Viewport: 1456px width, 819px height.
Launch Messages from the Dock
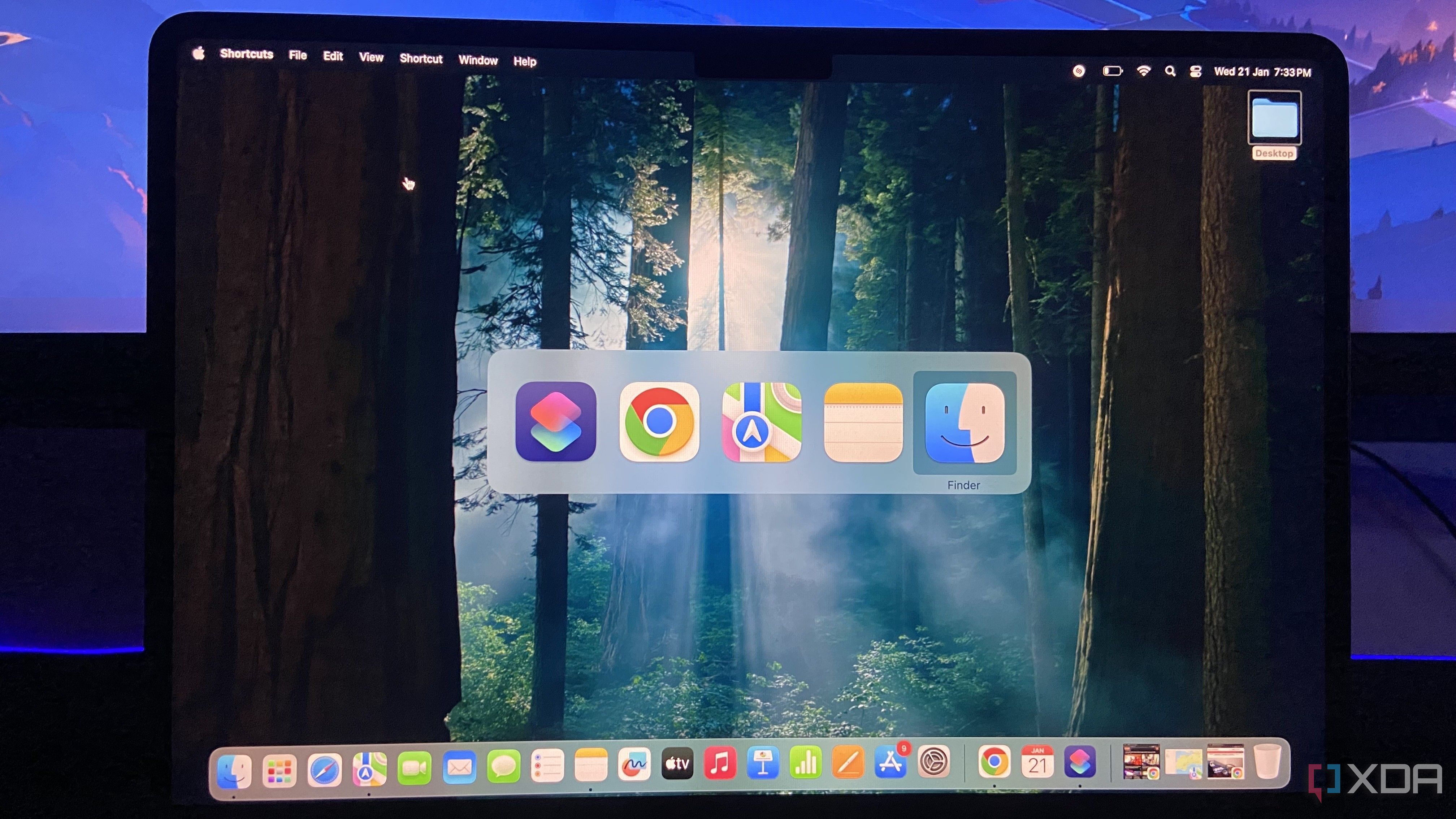(x=503, y=766)
